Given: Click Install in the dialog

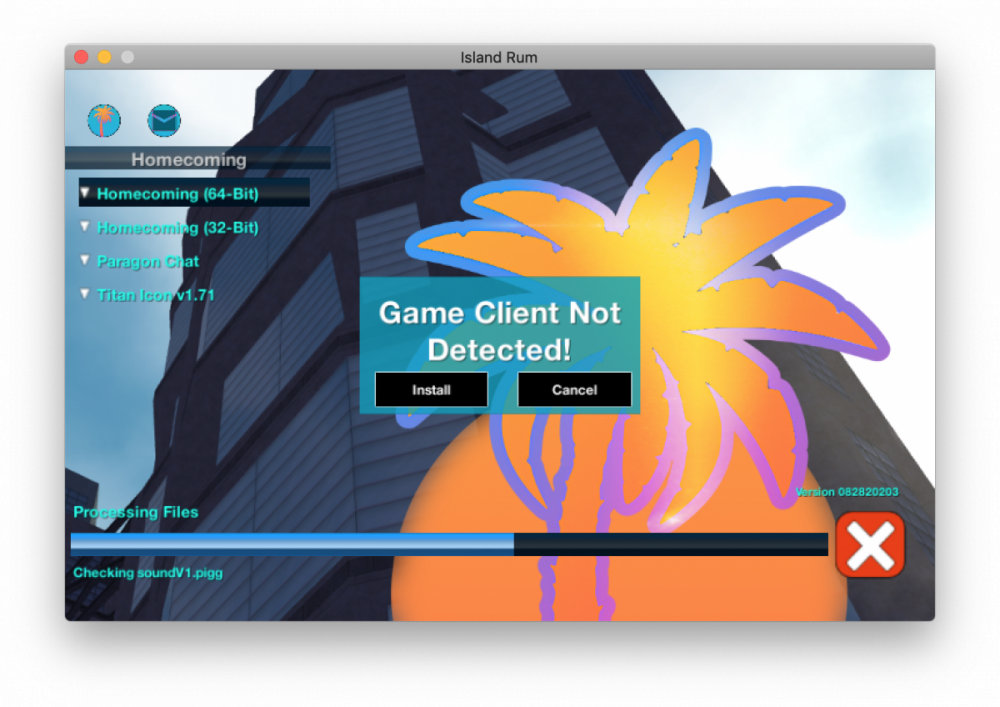Looking at the screenshot, I should coord(431,390).
